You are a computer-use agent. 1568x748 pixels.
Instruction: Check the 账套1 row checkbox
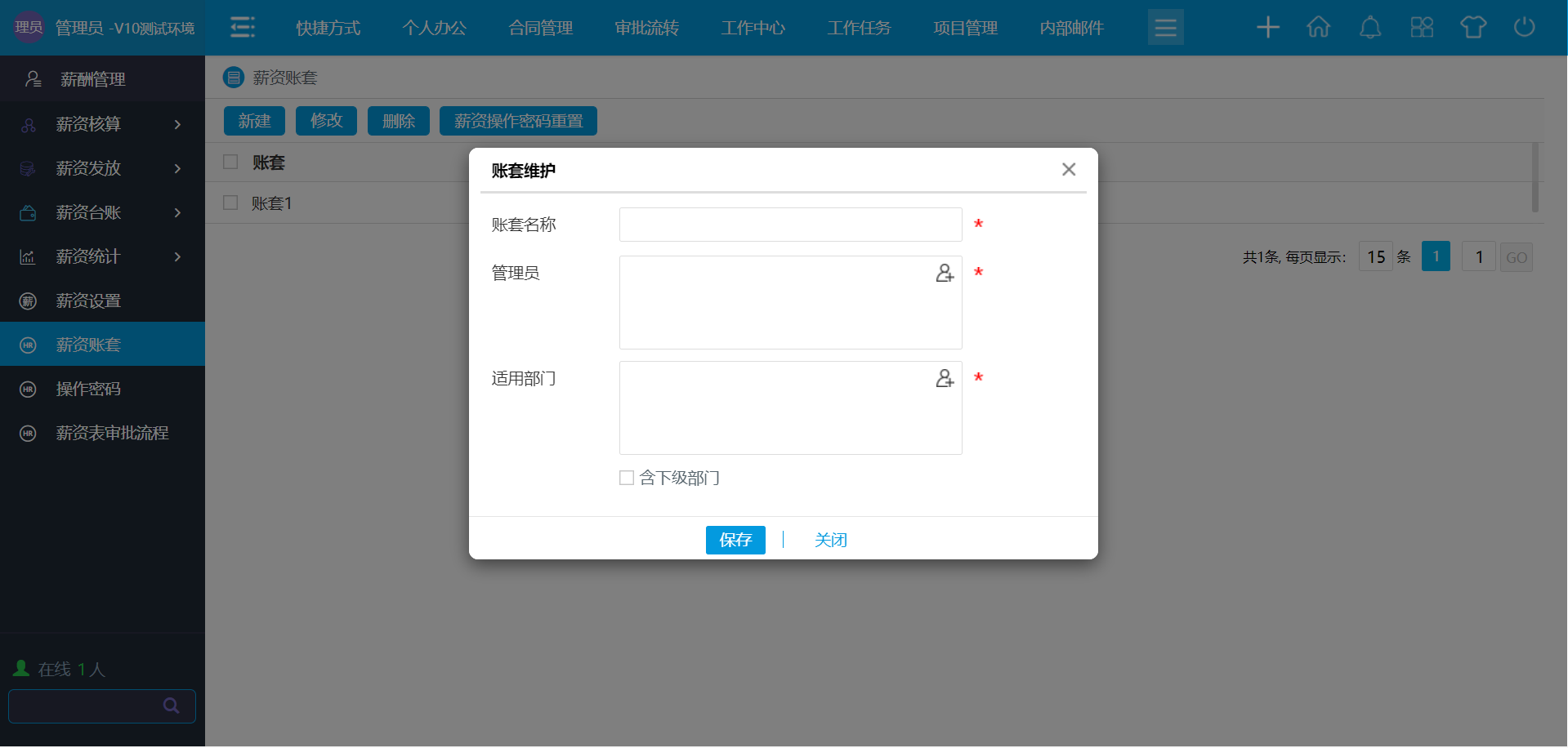(x=230, y=203)
